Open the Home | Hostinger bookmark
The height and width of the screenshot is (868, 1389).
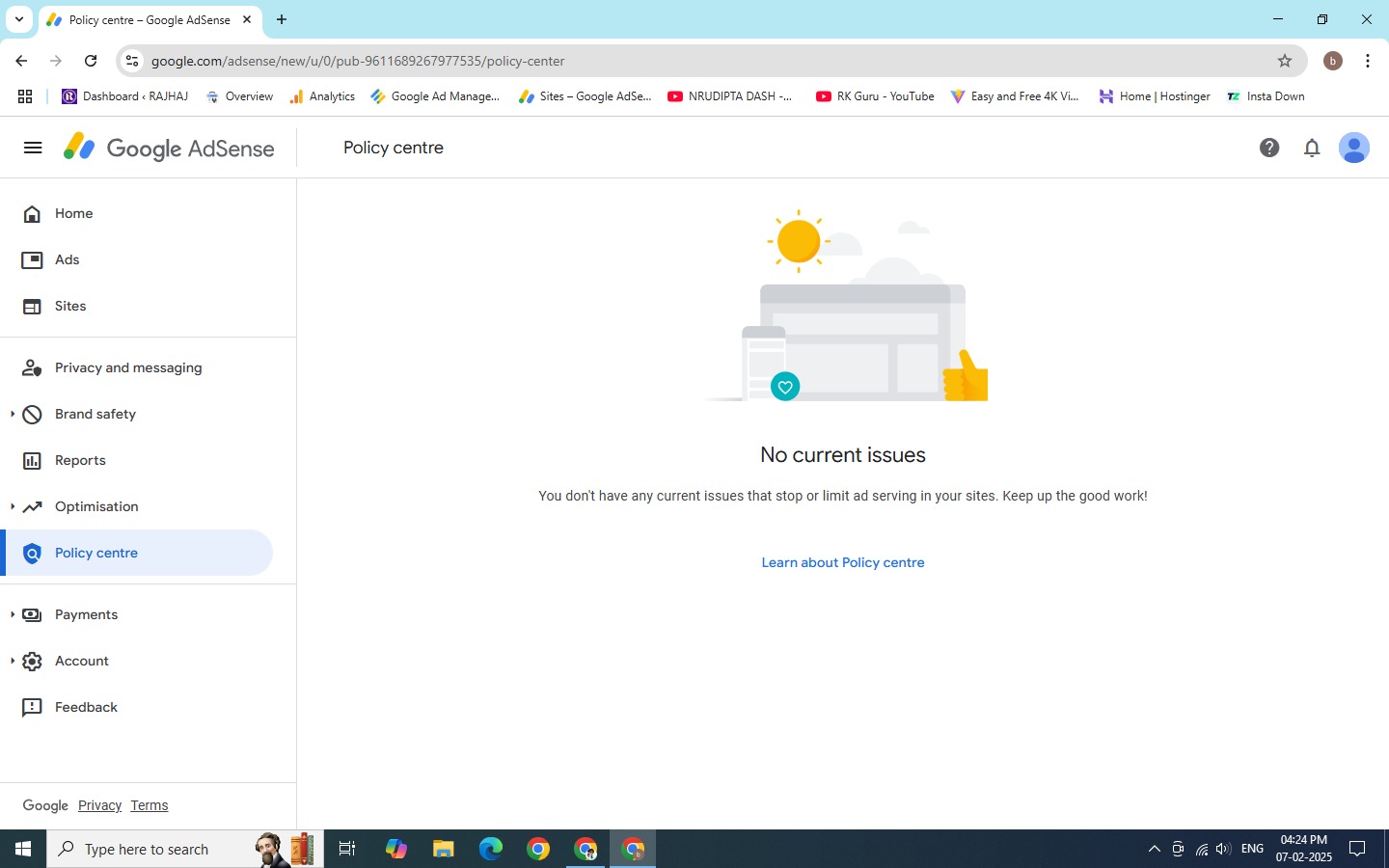point(1155,96)
